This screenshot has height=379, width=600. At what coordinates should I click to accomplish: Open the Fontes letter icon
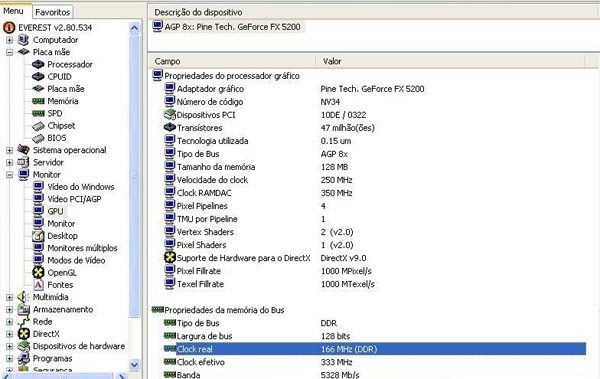(38, 285)
